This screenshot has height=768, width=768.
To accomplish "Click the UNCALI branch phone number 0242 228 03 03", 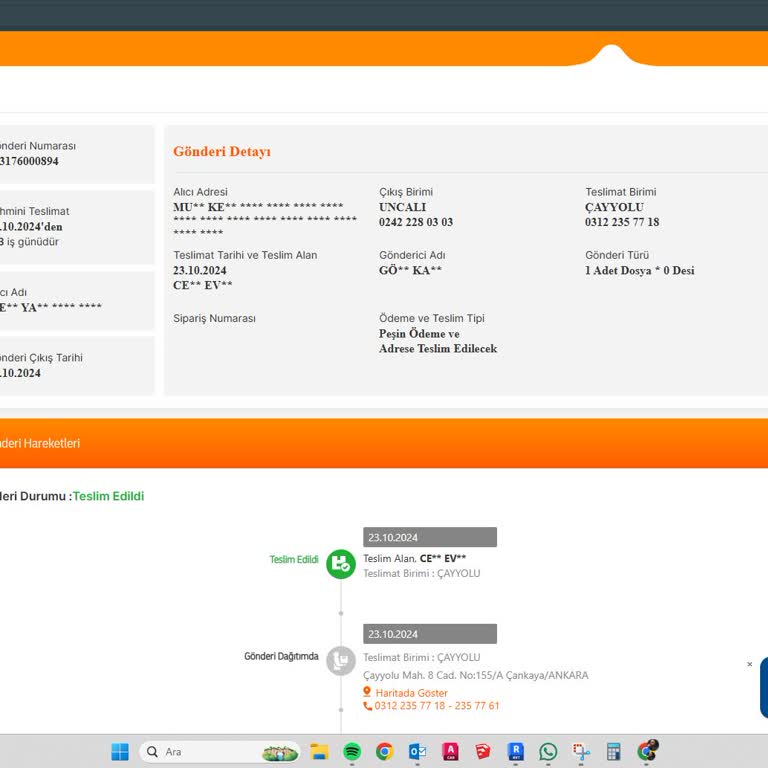I will click(416, 222).
